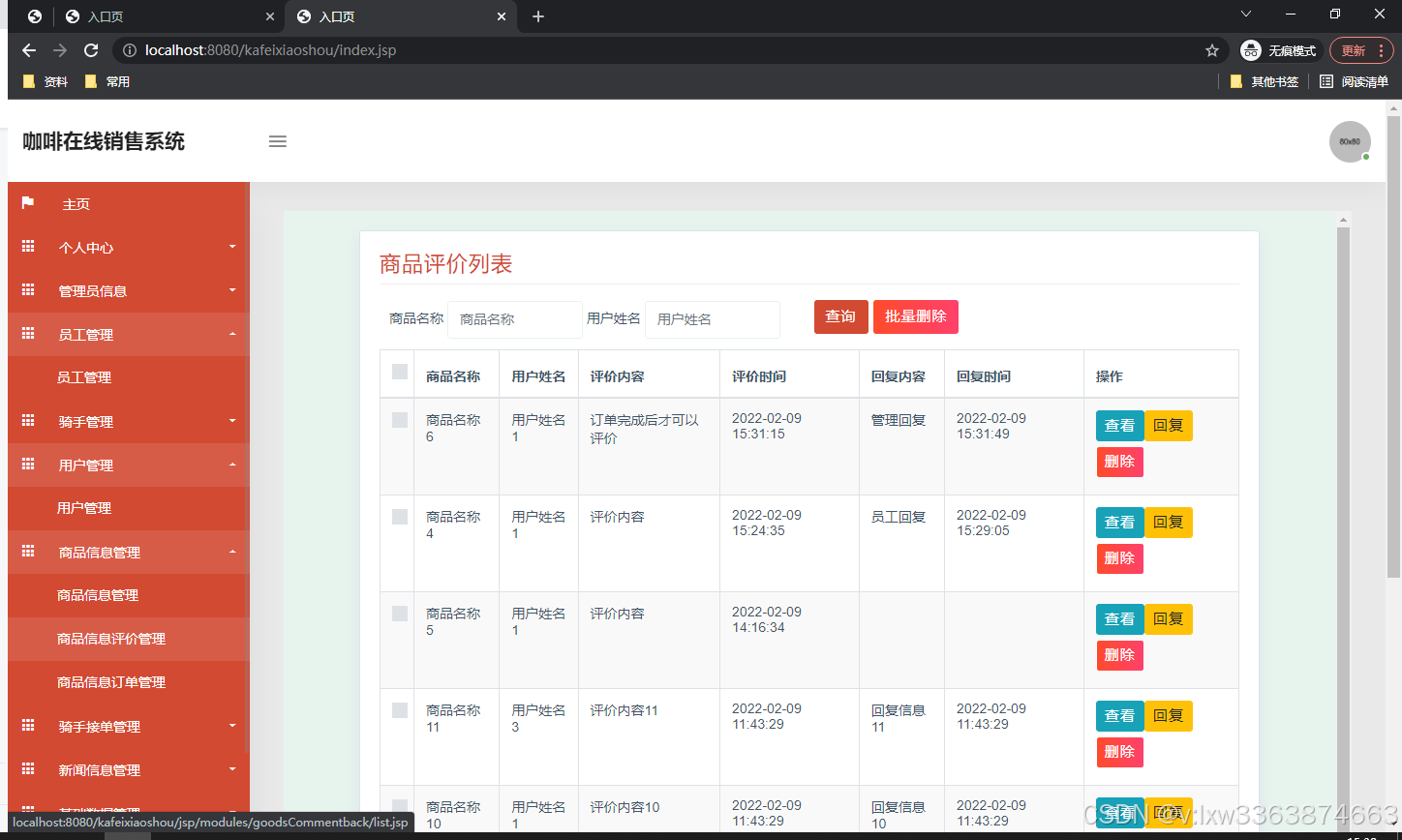Check the checkbox for 商品名称4 row
This screenshot has height=840, width=1402.
(x=397, y=516)
